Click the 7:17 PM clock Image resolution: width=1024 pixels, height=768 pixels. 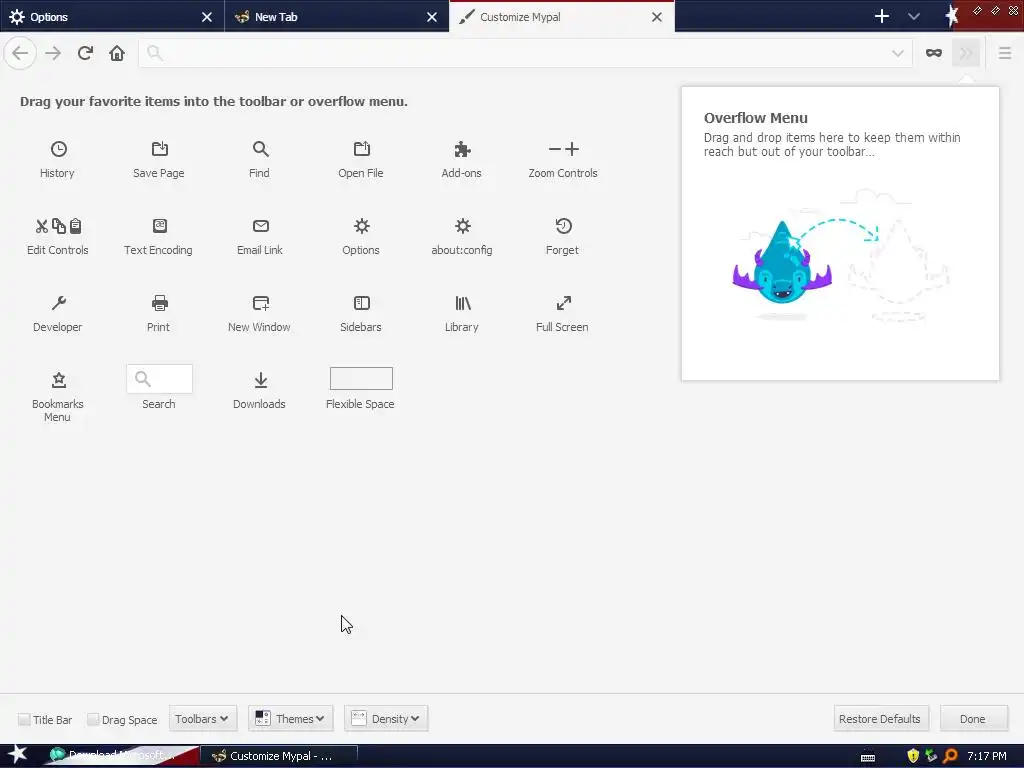(987, 756)
